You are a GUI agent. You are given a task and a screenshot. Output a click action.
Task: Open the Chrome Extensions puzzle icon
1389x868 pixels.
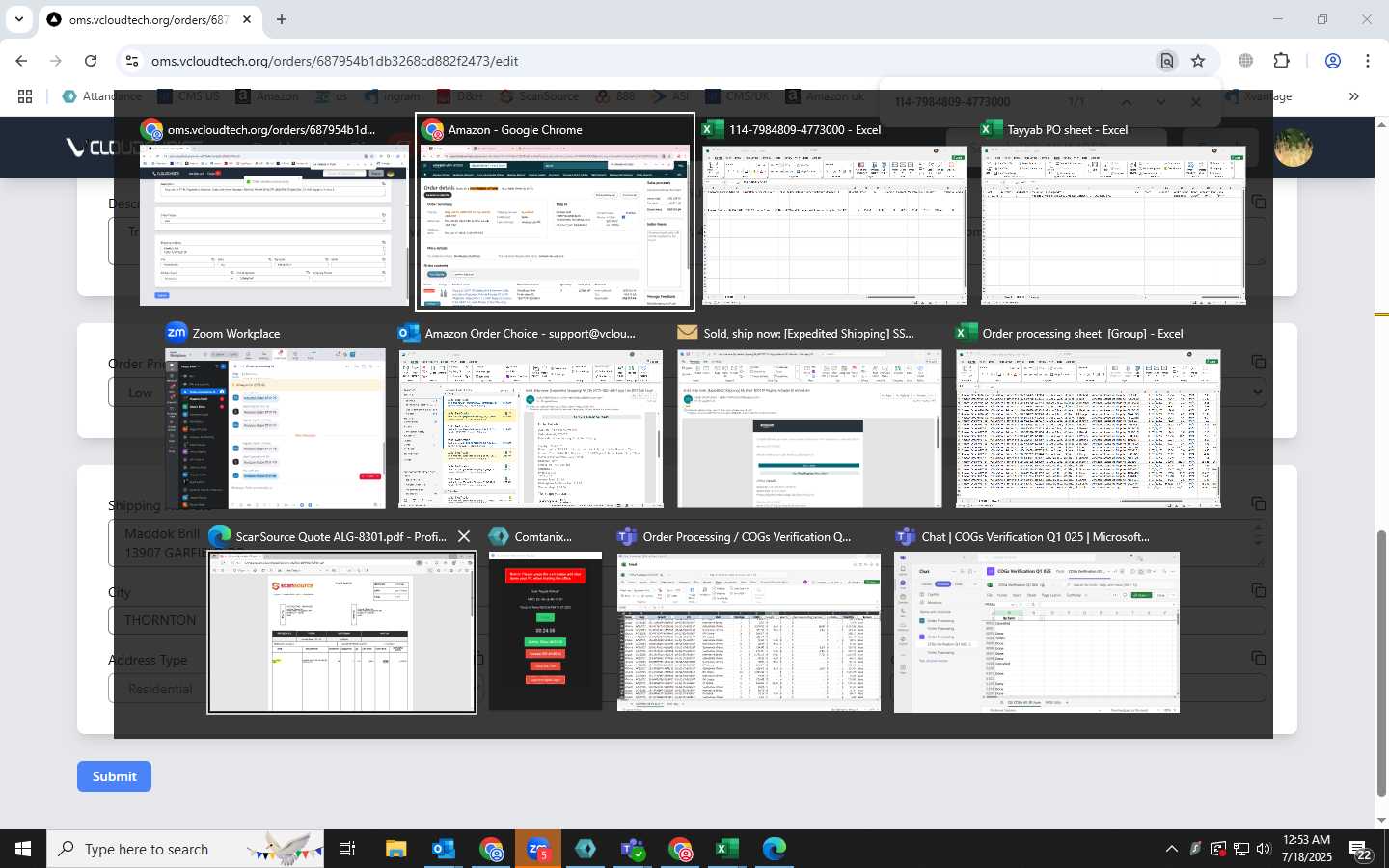1281,61
